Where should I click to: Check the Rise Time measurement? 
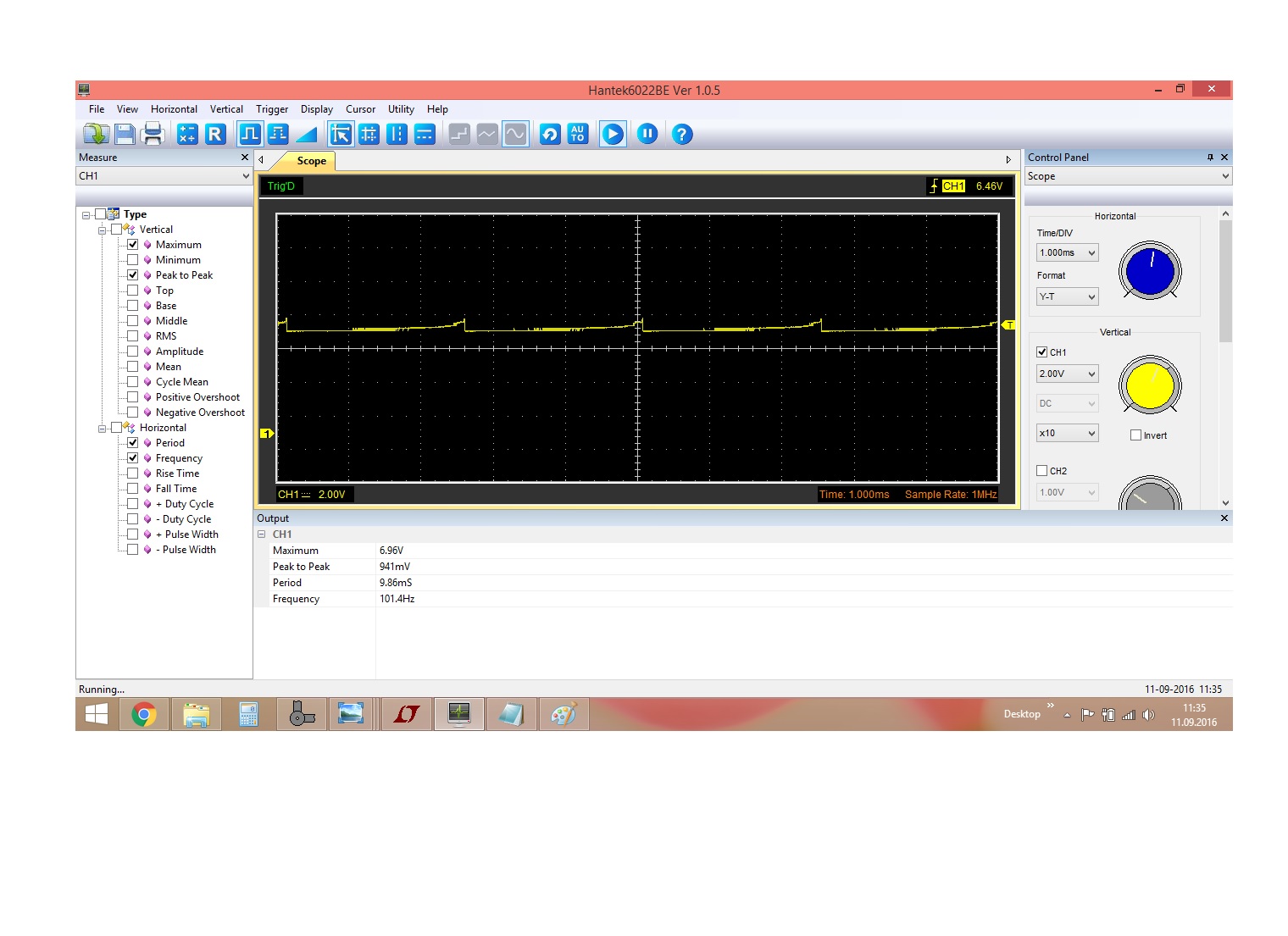point(133,474)
